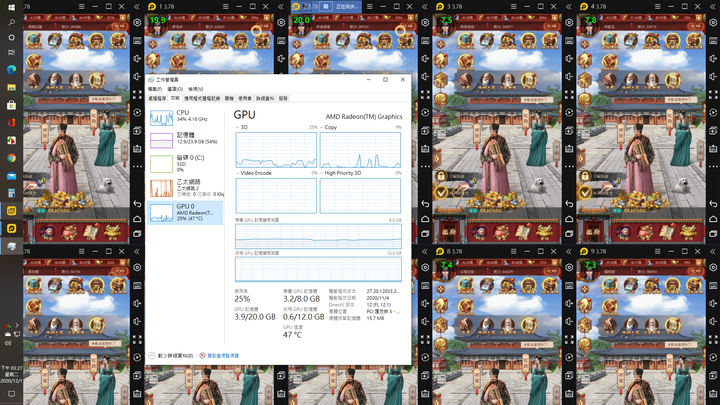Click the Windows Start button

[11, 7]
